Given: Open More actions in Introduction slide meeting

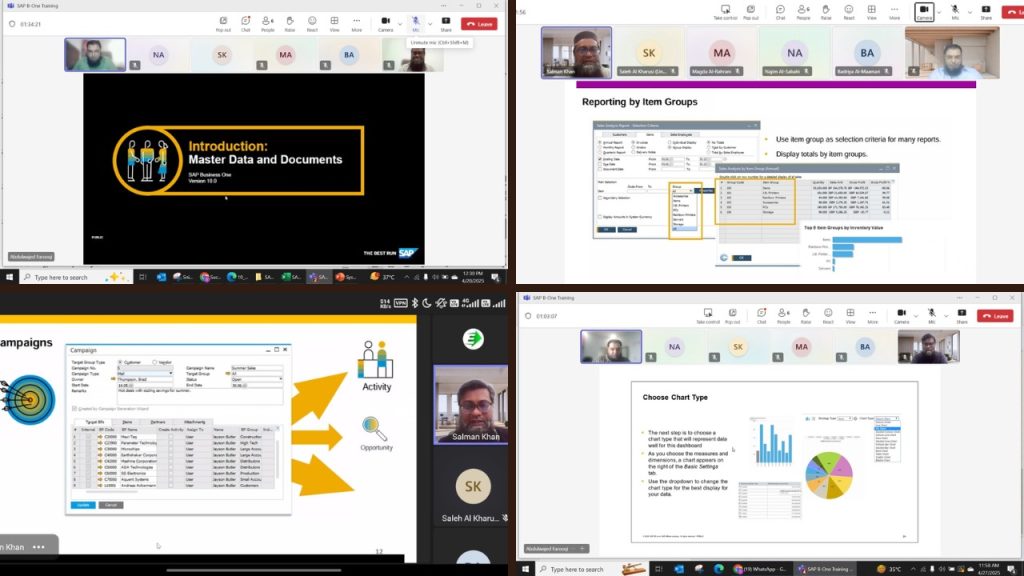Looking at the screenshot, I should tap(357, 24).
